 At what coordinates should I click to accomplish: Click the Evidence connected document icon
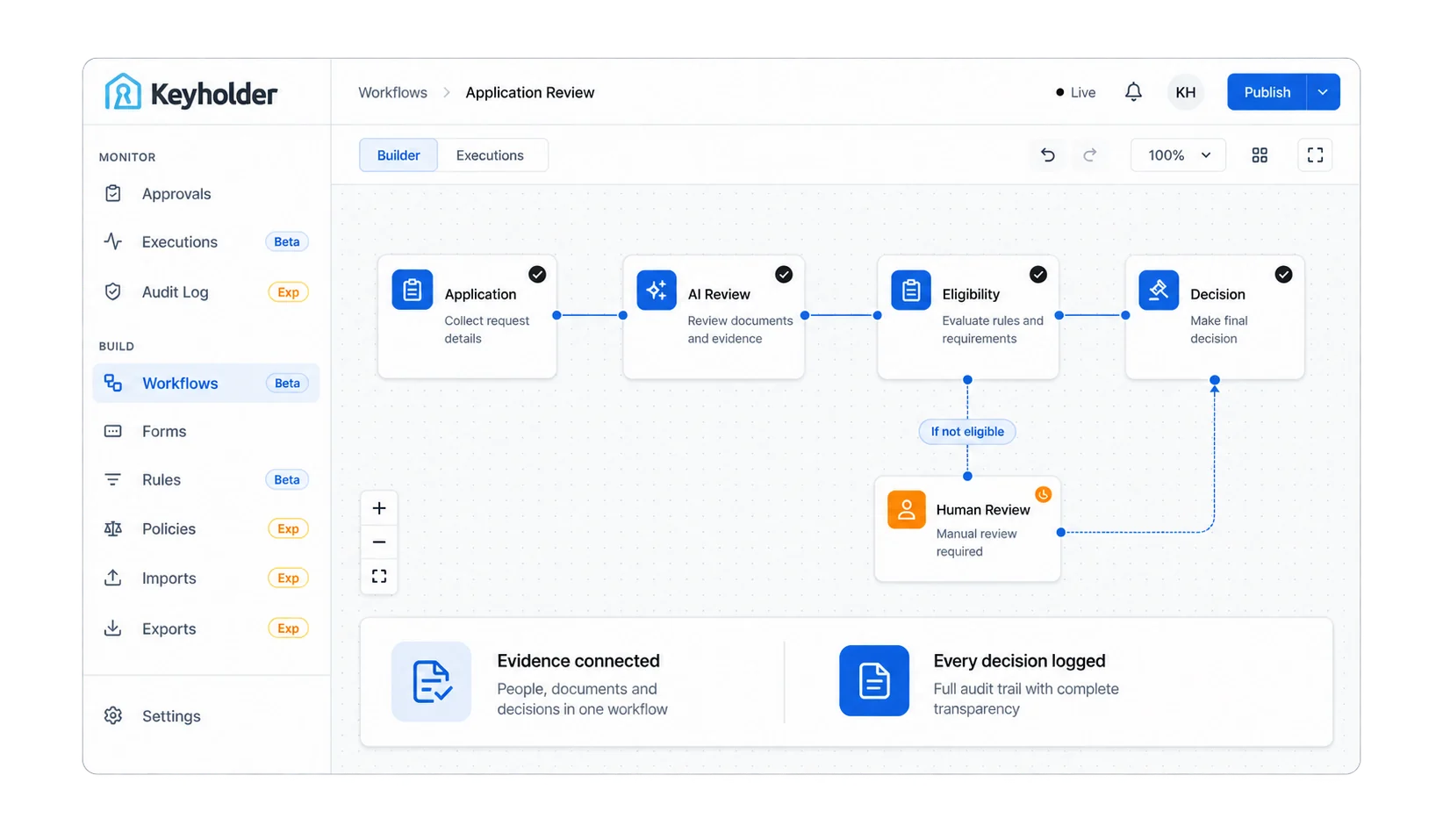(431, 682)
